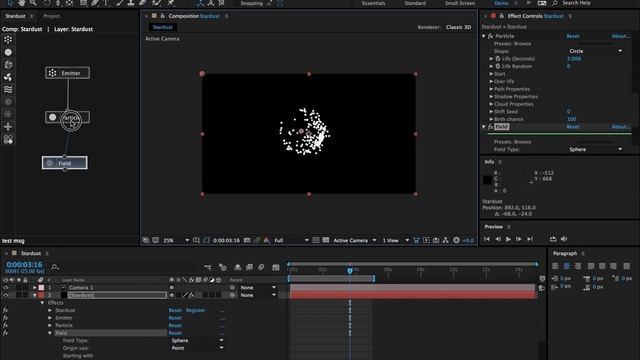The width and height of the screenshot is (640, 360).
Task: Align paragraph text left
Action: 556,266
